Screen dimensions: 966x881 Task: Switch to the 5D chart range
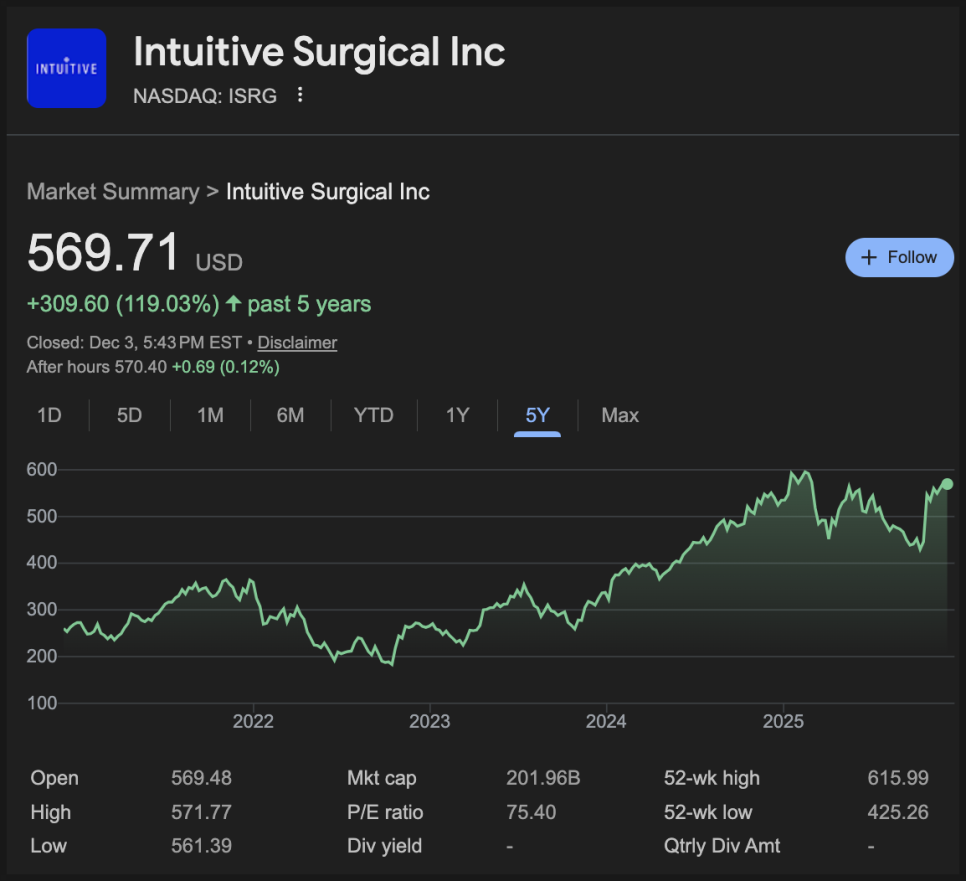[x=130, y=415]
